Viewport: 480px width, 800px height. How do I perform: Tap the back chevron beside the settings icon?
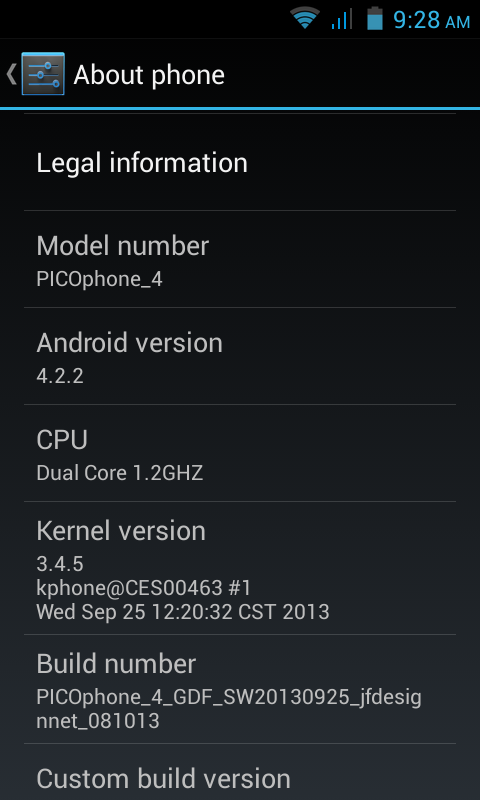(x=11, y=74)
